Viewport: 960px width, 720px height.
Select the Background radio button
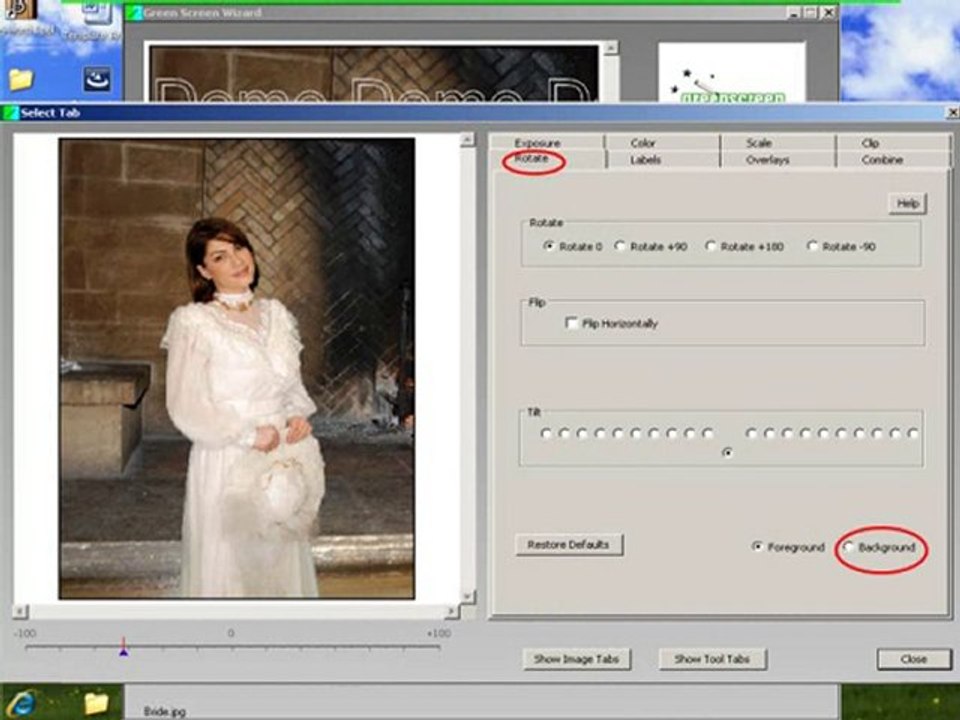849,547
